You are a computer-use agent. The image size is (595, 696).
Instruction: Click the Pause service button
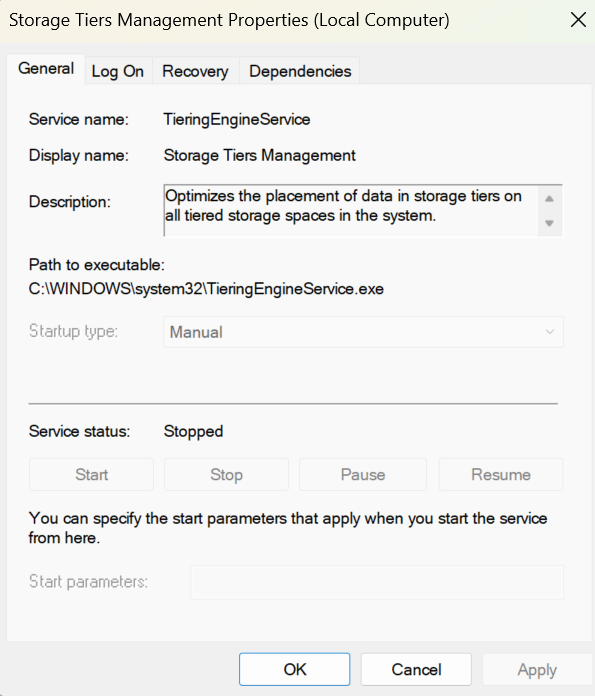[363, 475]
